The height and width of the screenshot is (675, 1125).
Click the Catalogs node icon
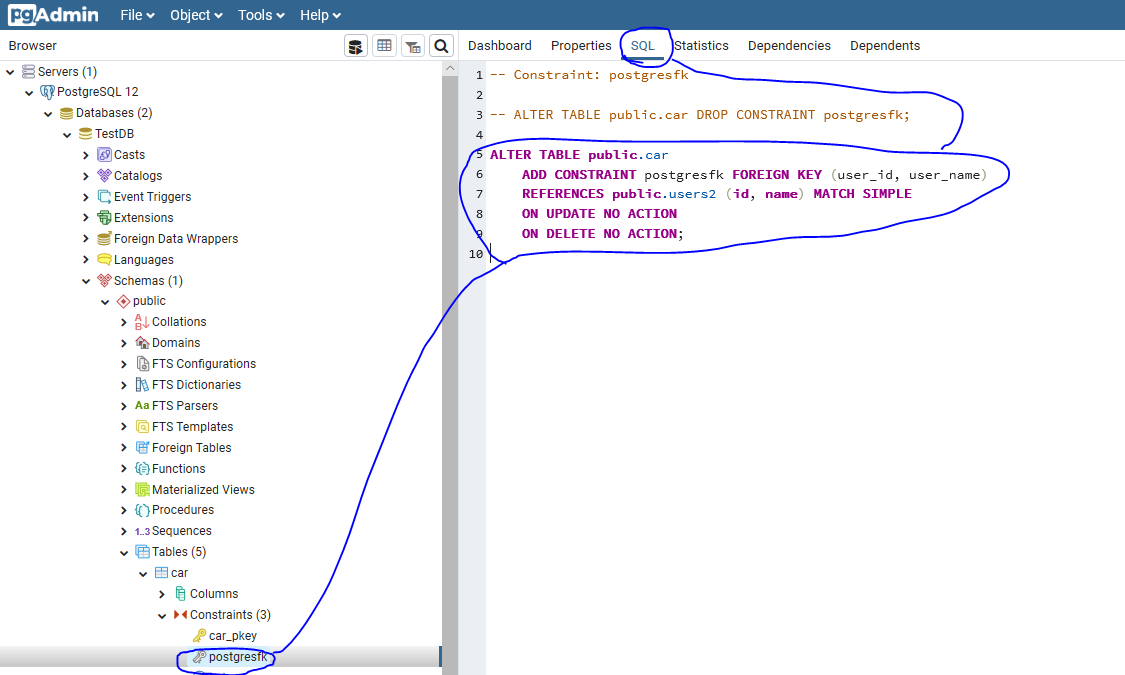coord(104,176)
